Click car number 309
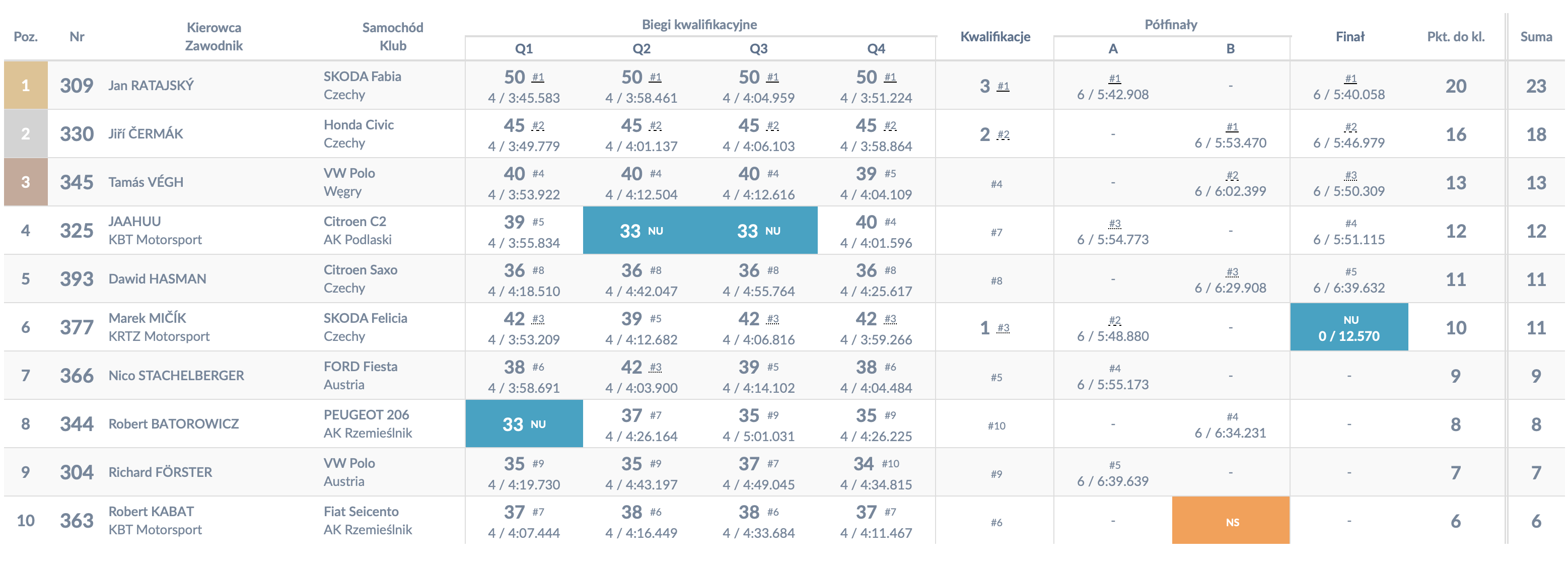The height and width of the screenshot is (564, 1568). (x=77, y=85)
